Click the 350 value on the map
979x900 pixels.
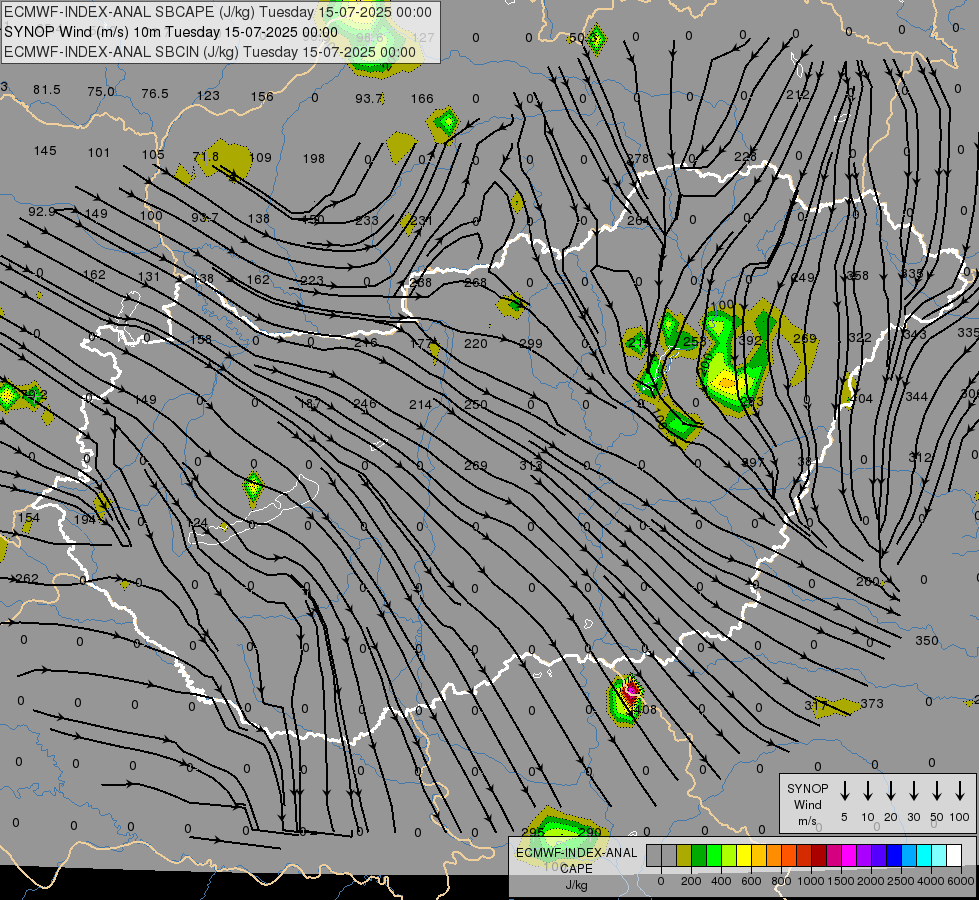pos(927,640)
